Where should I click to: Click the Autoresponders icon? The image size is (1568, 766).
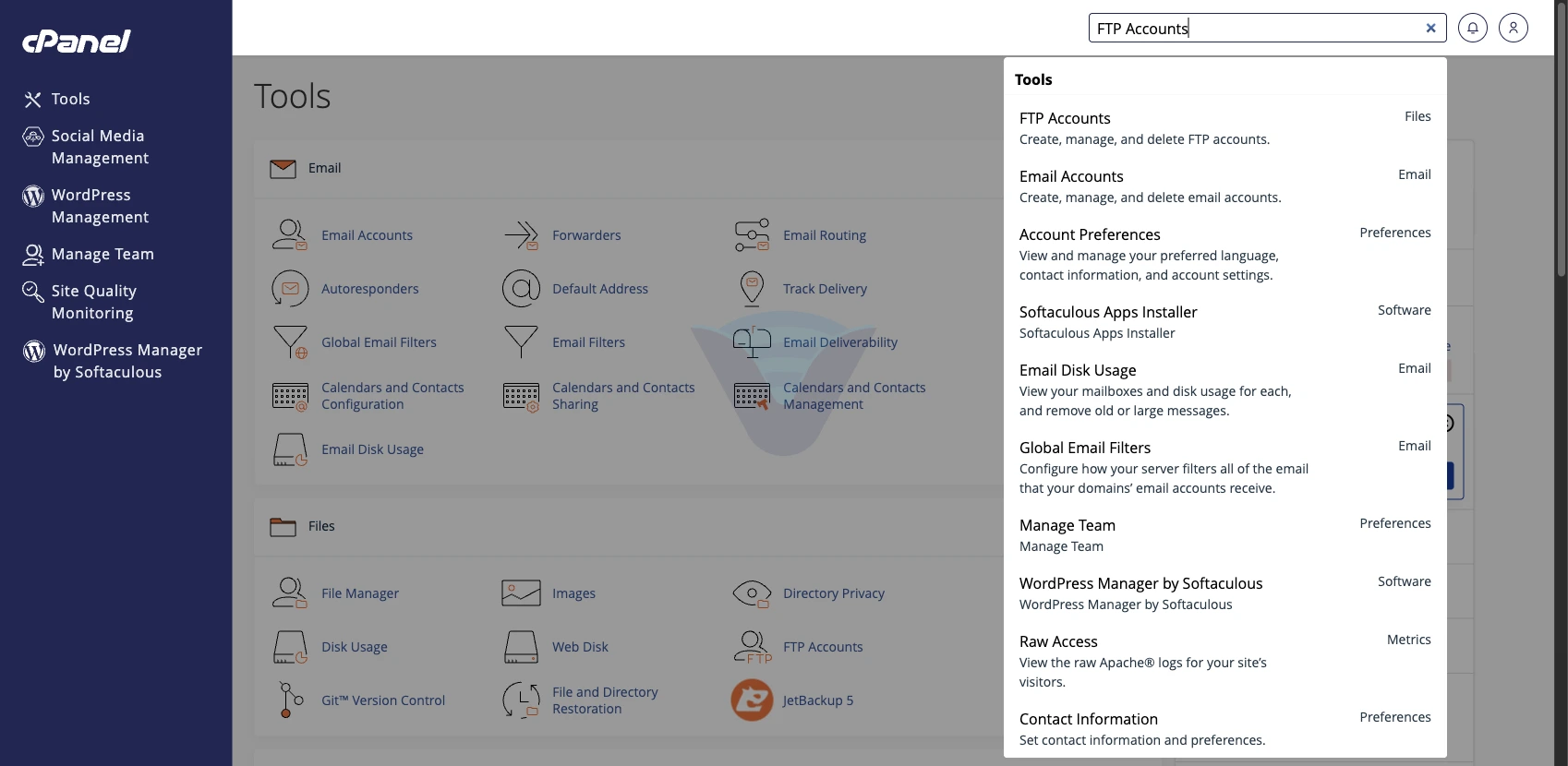pyautogui.click(x=290, y=289)
